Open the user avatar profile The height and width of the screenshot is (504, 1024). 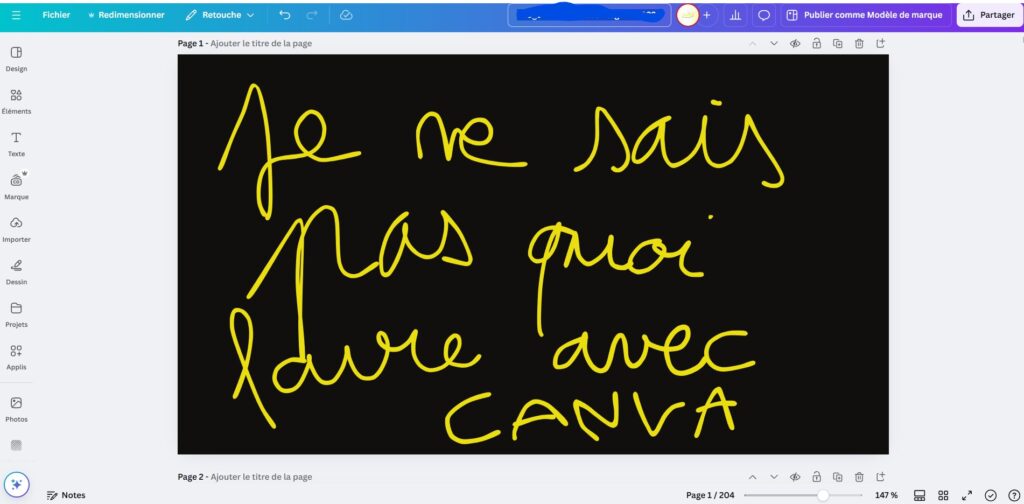(688, 15)
